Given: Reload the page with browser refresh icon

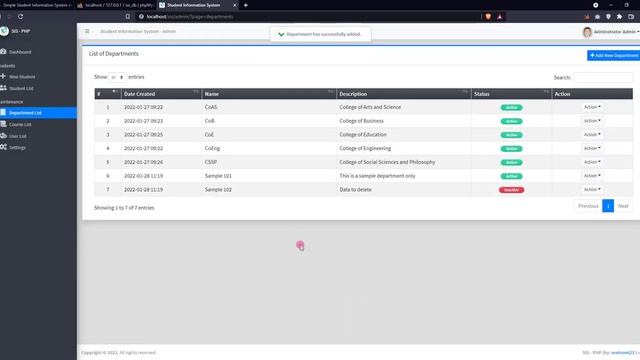Looking at the screenshot, I should [x=20, y=17].
